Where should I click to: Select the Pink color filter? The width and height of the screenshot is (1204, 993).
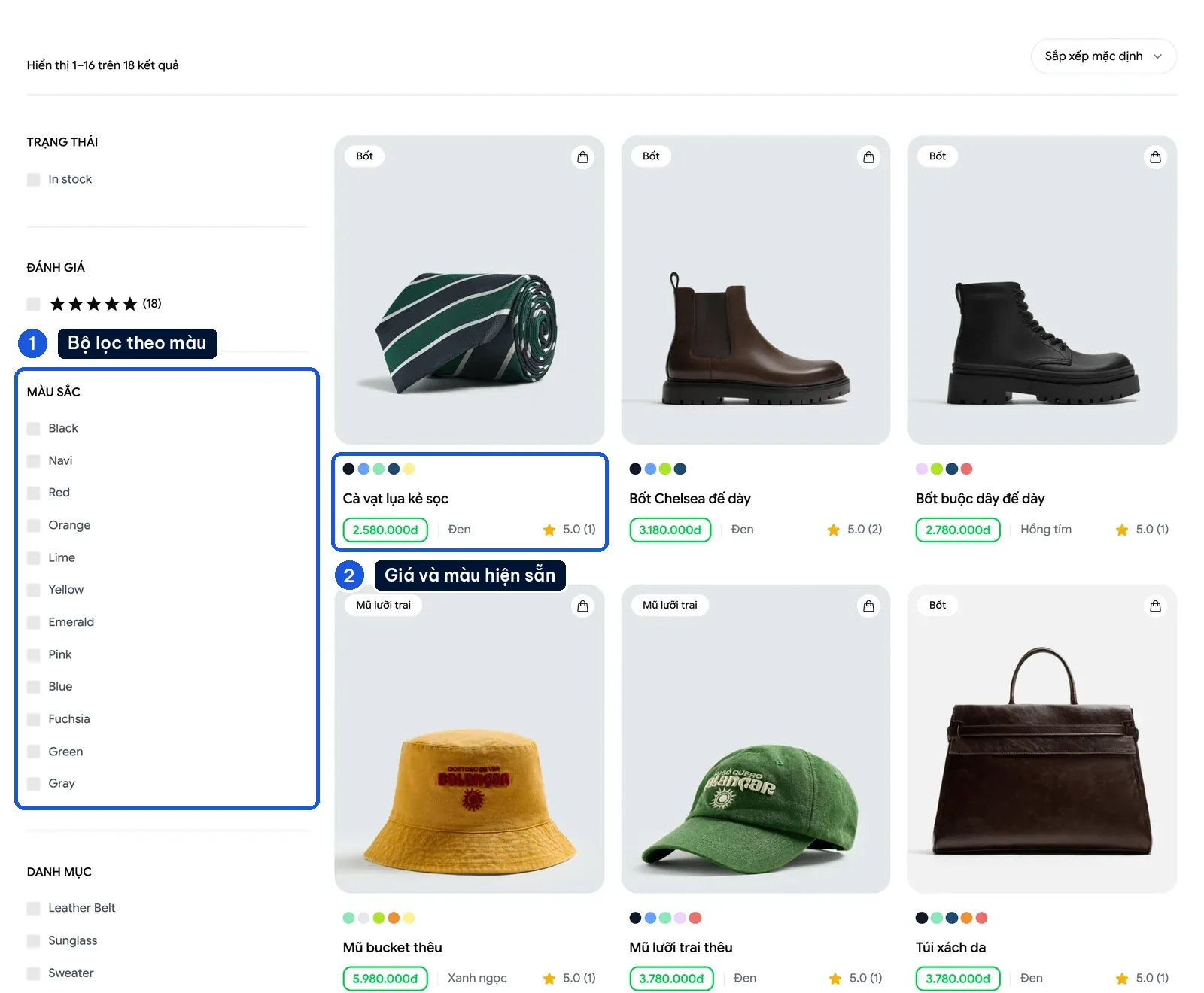tap(34, 654)
